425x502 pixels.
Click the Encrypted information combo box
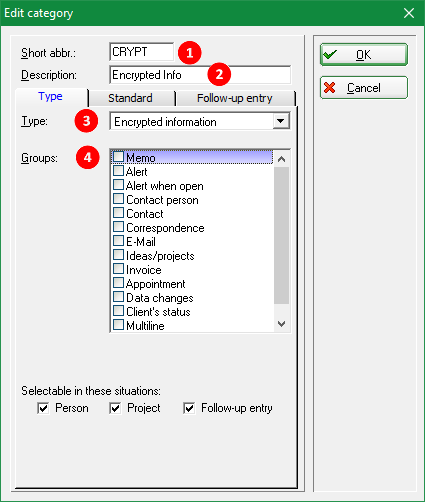point(200,121)
